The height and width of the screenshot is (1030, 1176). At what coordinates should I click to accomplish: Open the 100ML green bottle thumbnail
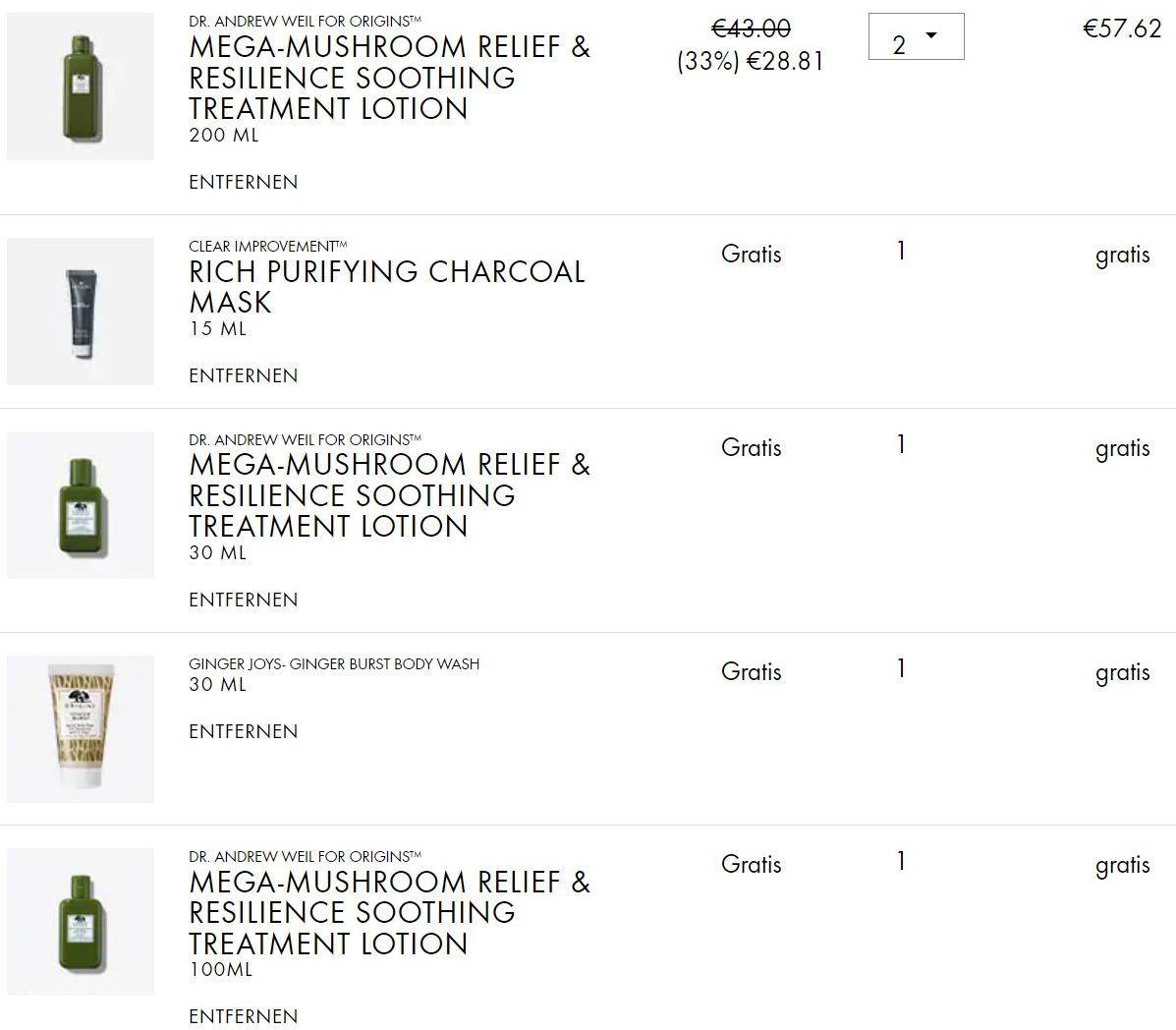click(x=81, y=922)
